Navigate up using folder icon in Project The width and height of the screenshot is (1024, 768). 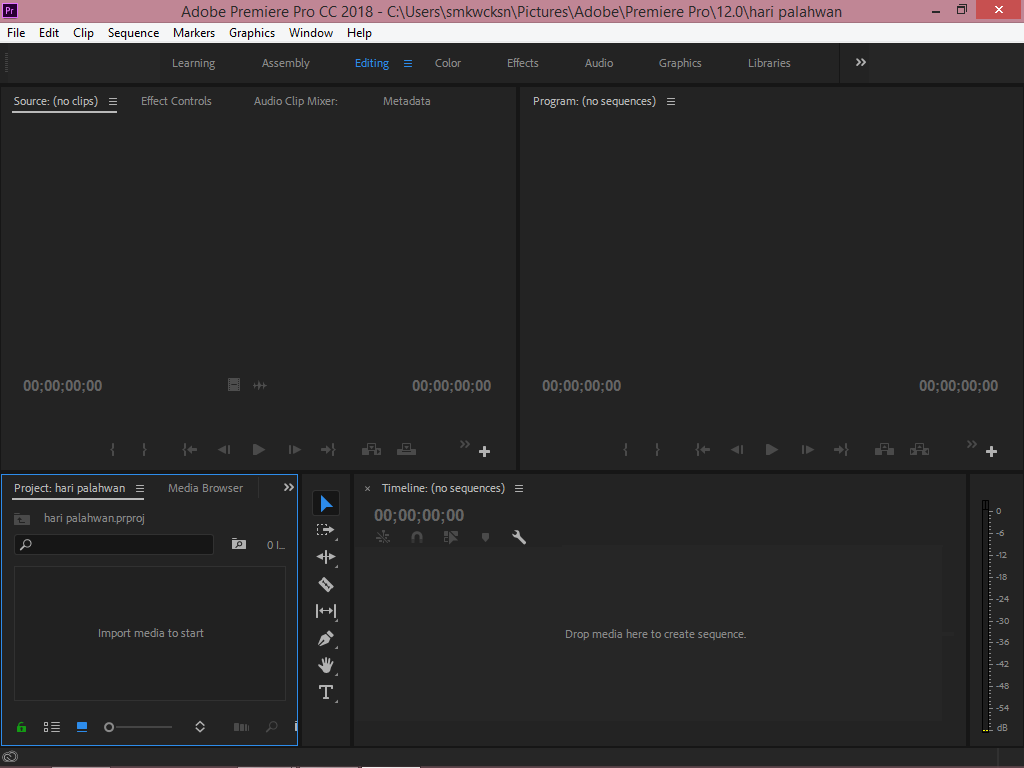tap(22, 519)
